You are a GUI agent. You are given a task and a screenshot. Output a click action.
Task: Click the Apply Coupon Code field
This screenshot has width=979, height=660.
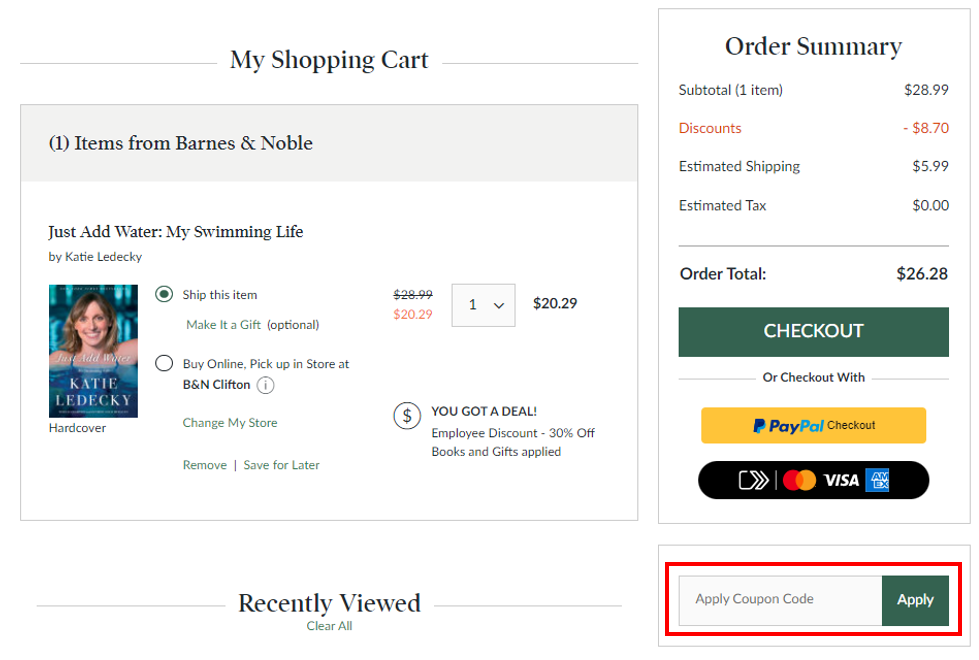click(780, 600)
